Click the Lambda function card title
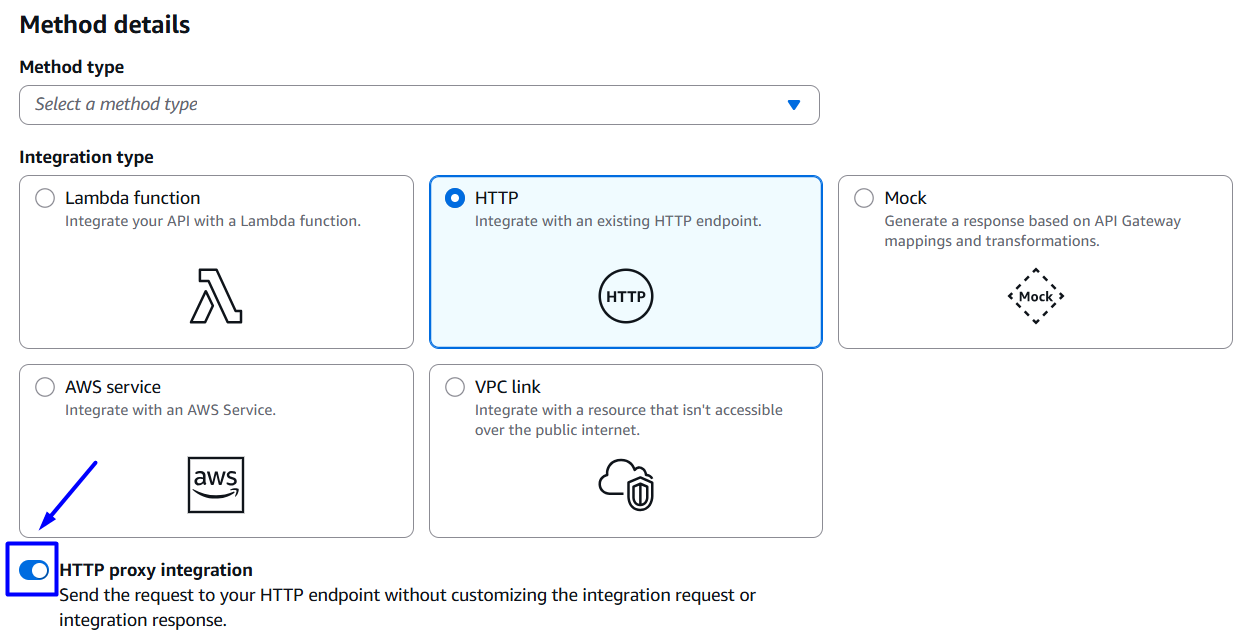Viewport: 1250px width, 643px height. point(133,198)
